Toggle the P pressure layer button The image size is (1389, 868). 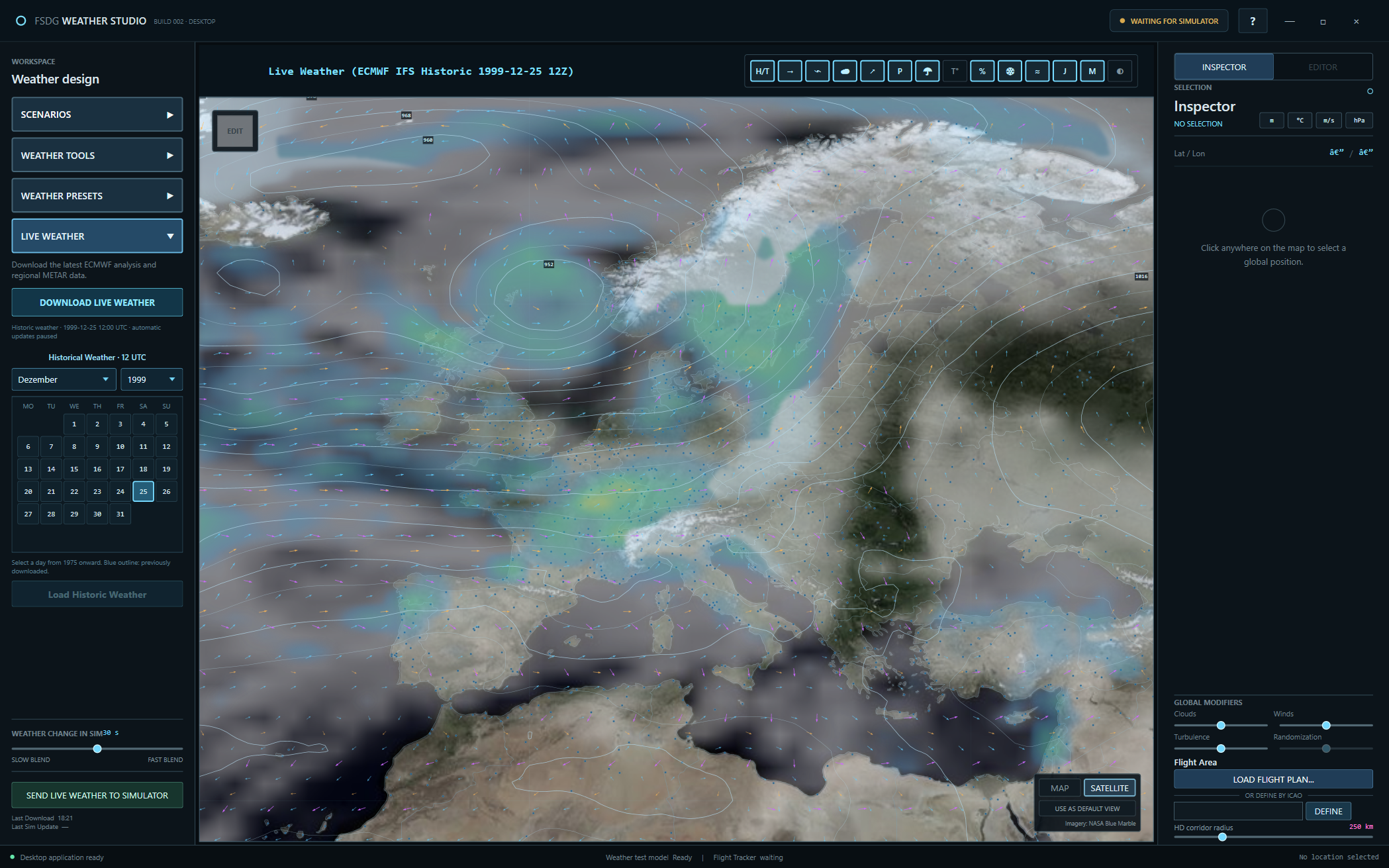900,72
